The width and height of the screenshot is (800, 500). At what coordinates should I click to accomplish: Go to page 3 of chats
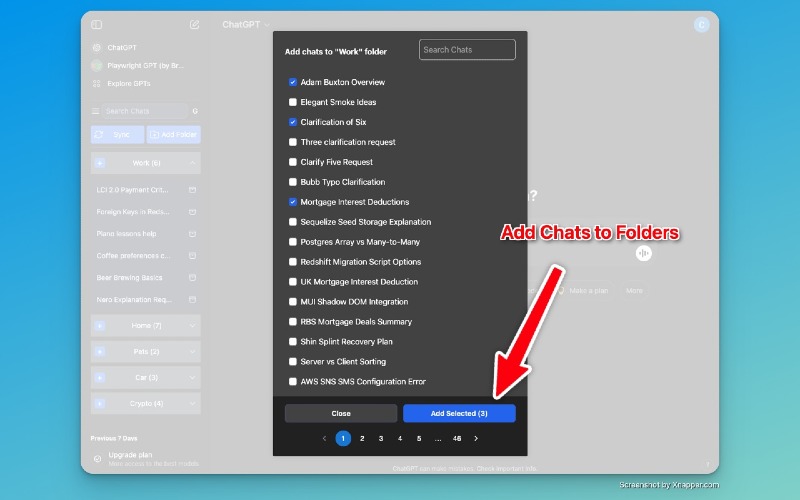point(381,438)
